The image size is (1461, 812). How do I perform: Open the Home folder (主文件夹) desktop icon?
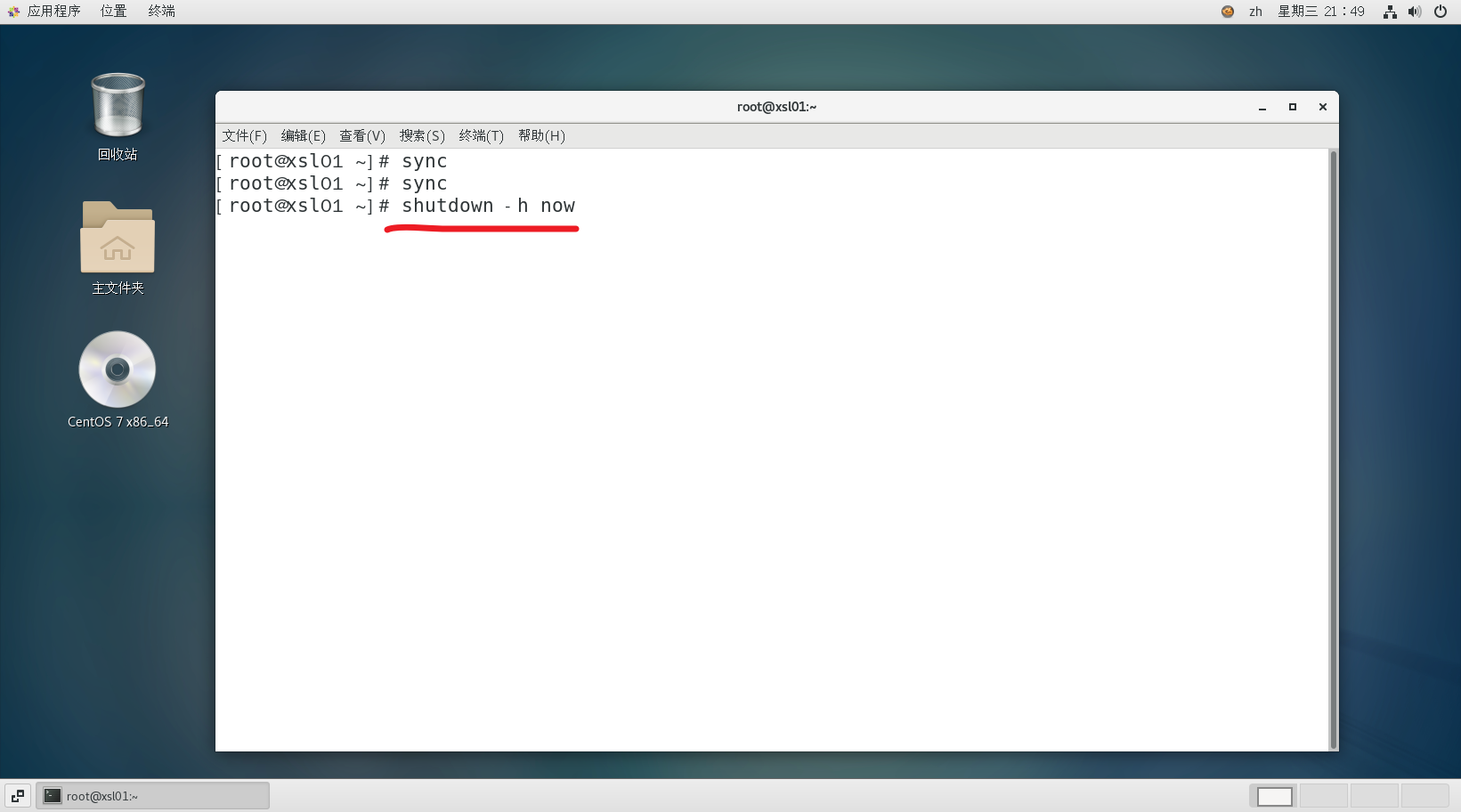118,237
